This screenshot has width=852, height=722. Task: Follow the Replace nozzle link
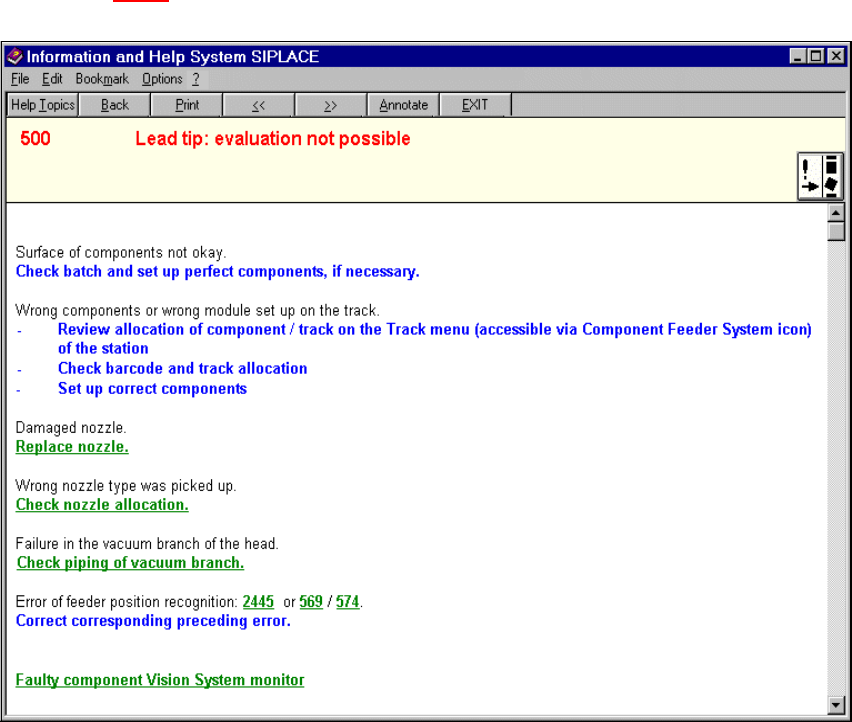tap(72, 447)
